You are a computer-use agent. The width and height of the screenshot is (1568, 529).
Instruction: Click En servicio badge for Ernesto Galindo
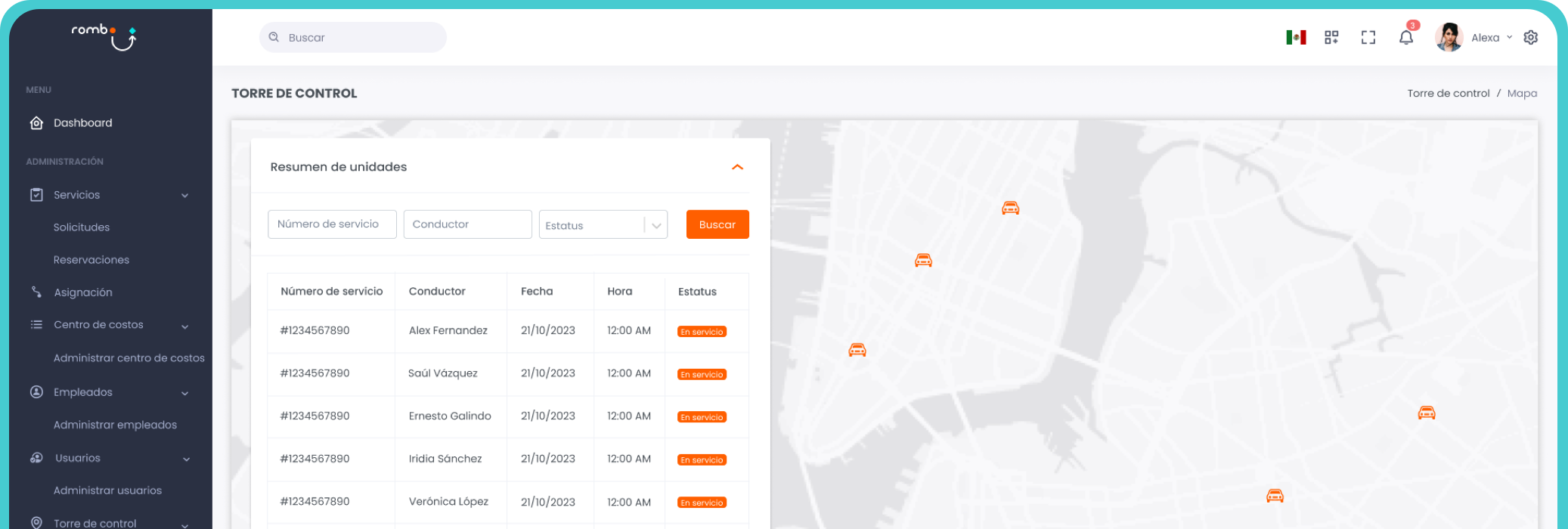(x=702, y=417)
